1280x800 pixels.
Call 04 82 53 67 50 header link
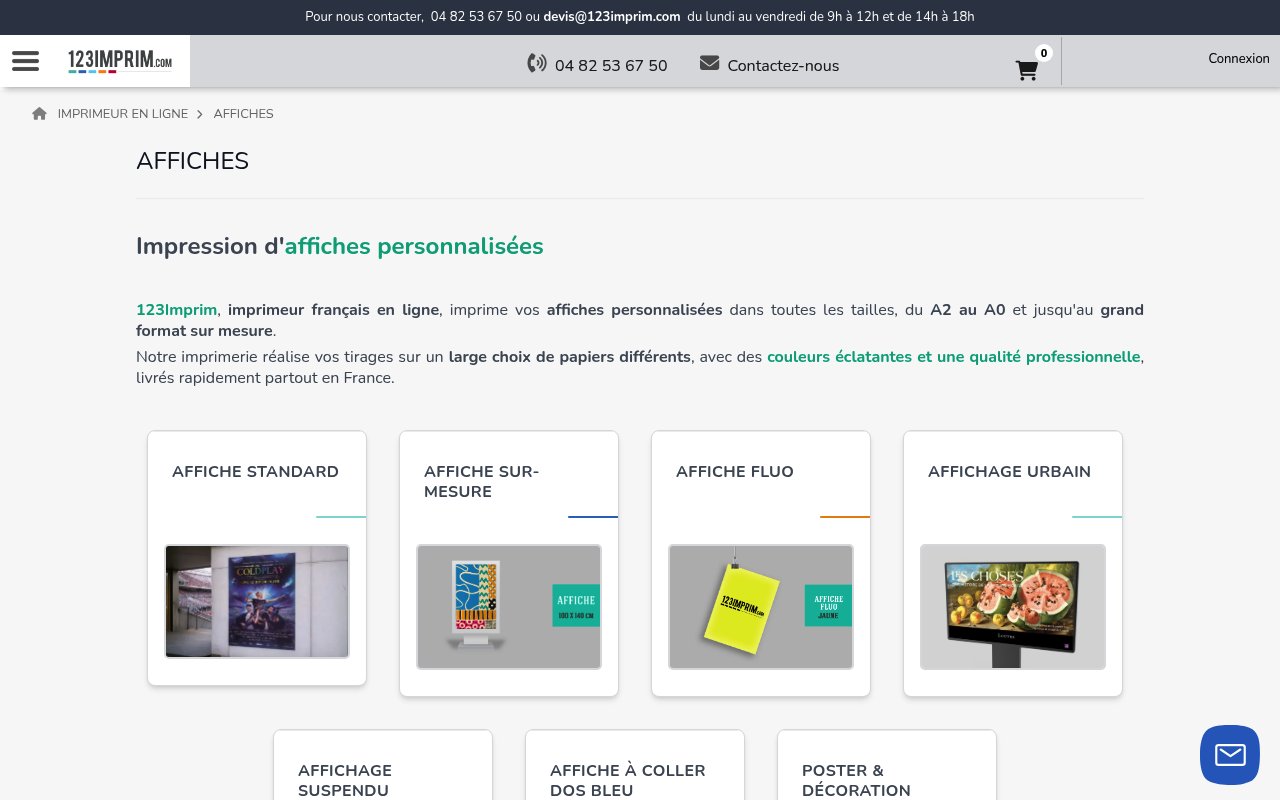pyautogui.click(x=611, y=65)
